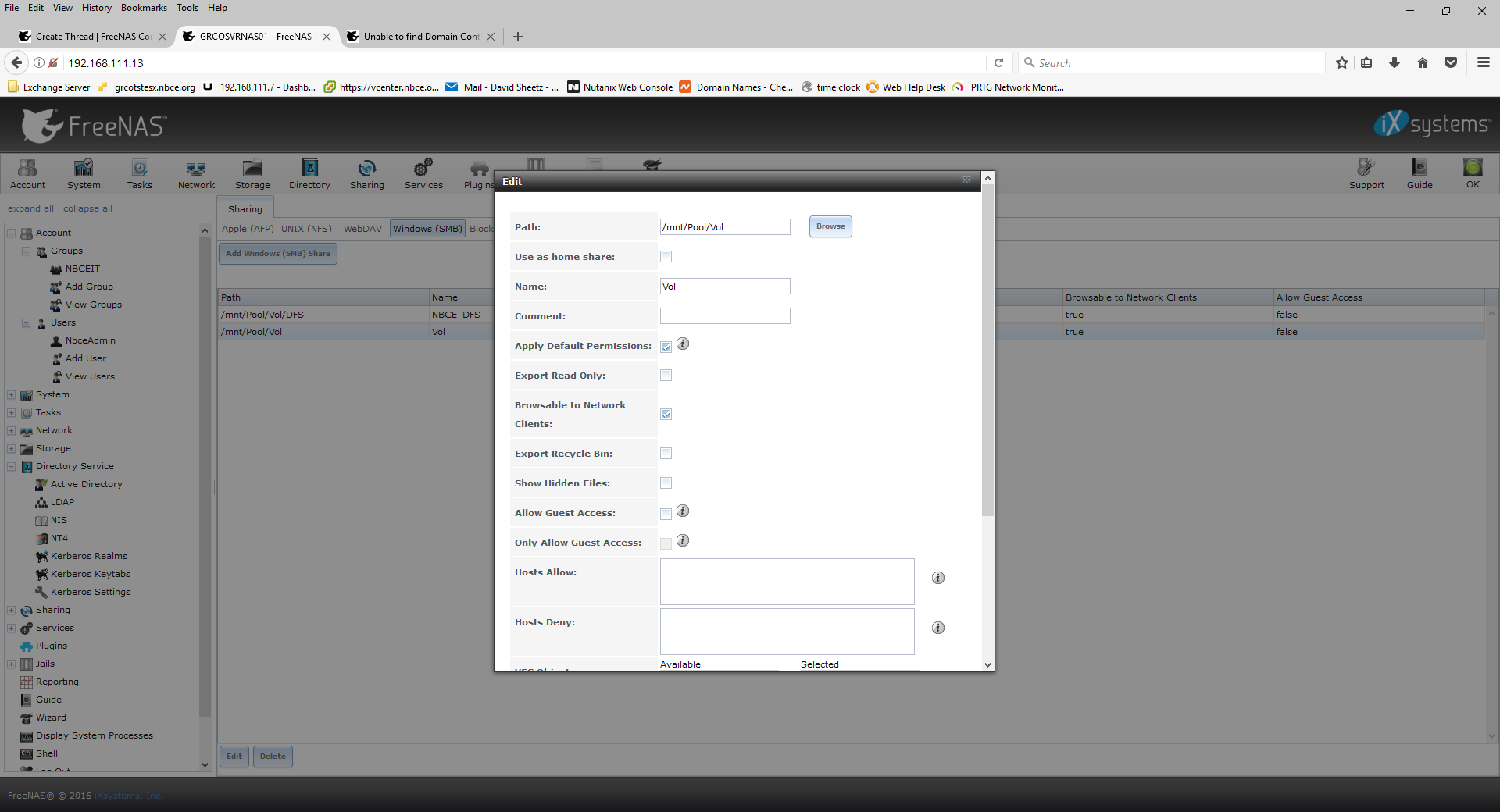Go back to previous page

pyautogui.click(x=16, y=62)
